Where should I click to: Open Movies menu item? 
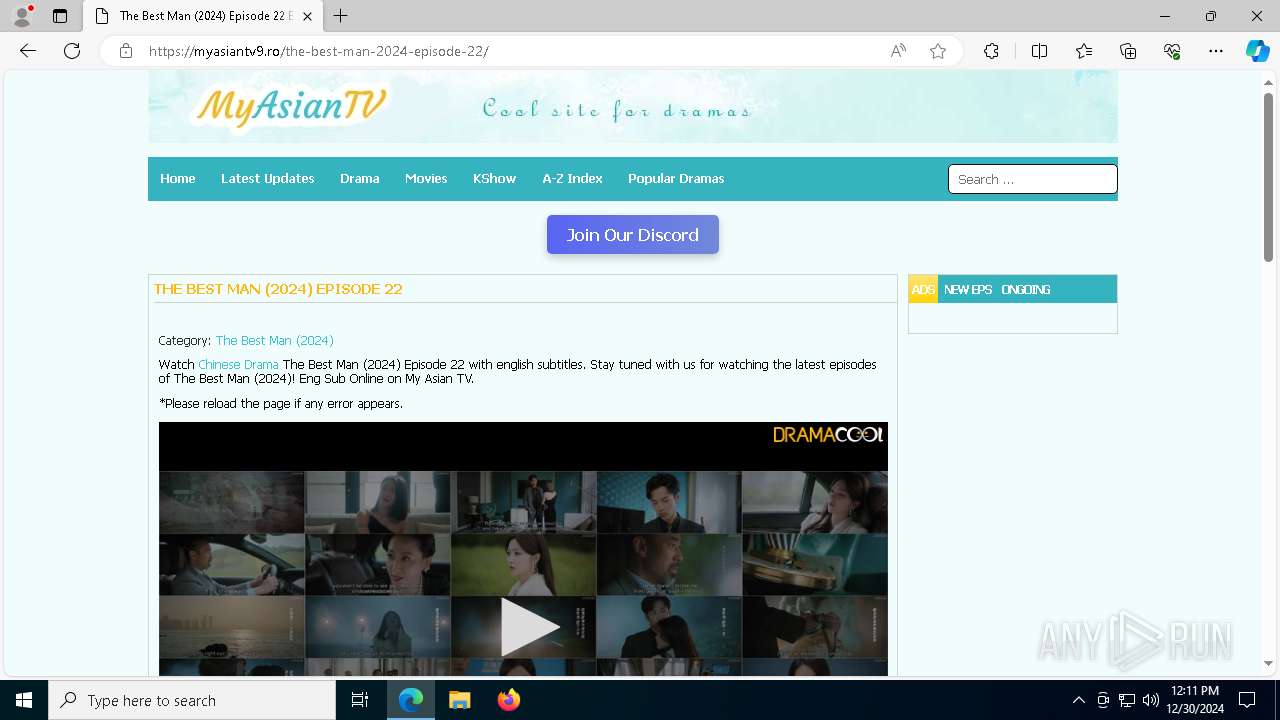tap(426, 178)
